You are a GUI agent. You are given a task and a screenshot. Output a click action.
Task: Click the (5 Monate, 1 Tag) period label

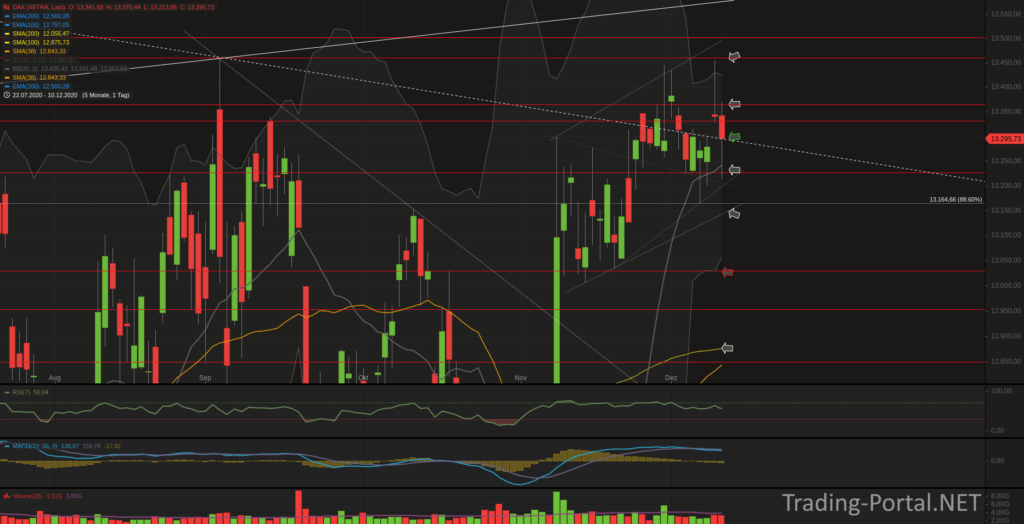[x=105, y=95]
